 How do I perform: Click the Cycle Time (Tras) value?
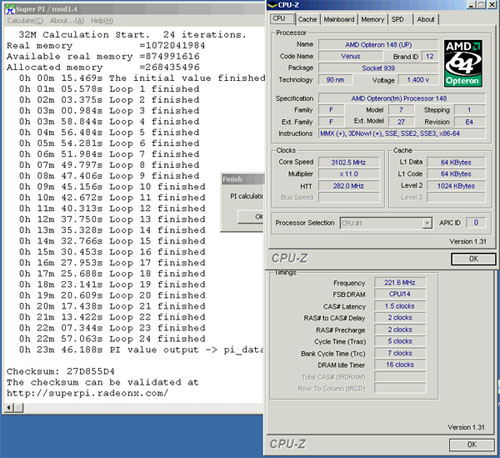click(x=400, y=341)
